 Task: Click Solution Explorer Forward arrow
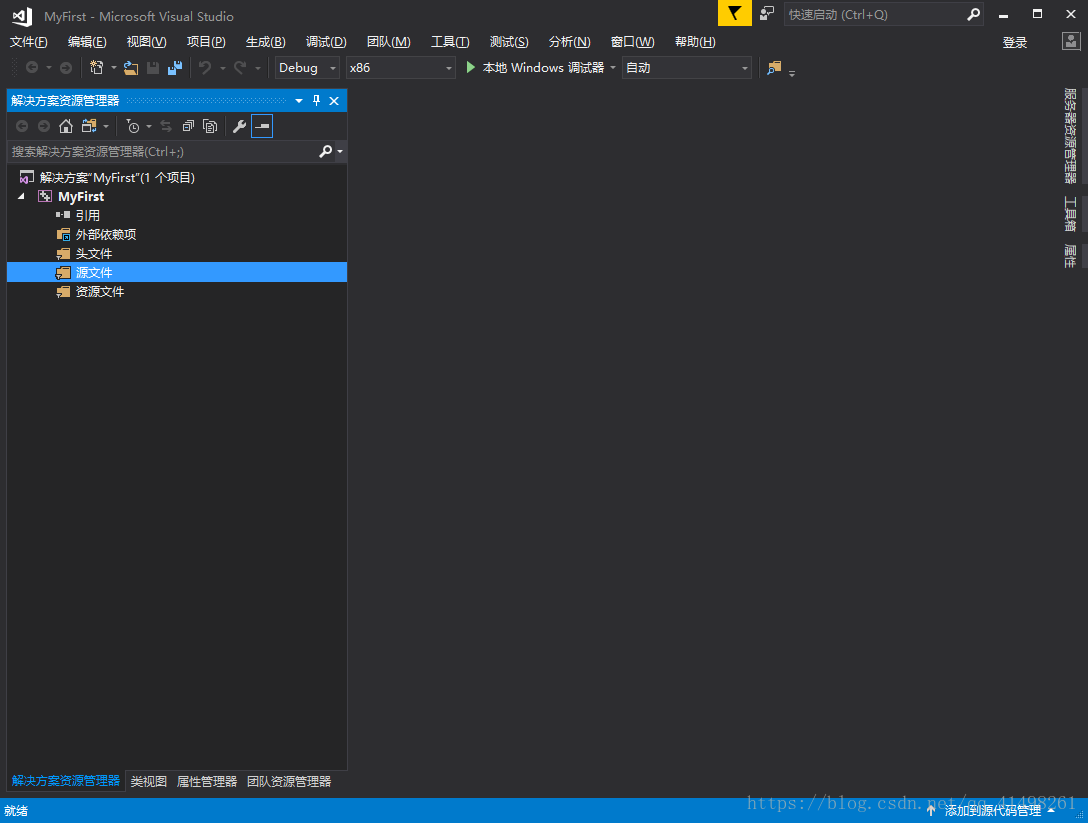[x=44, y=126]
